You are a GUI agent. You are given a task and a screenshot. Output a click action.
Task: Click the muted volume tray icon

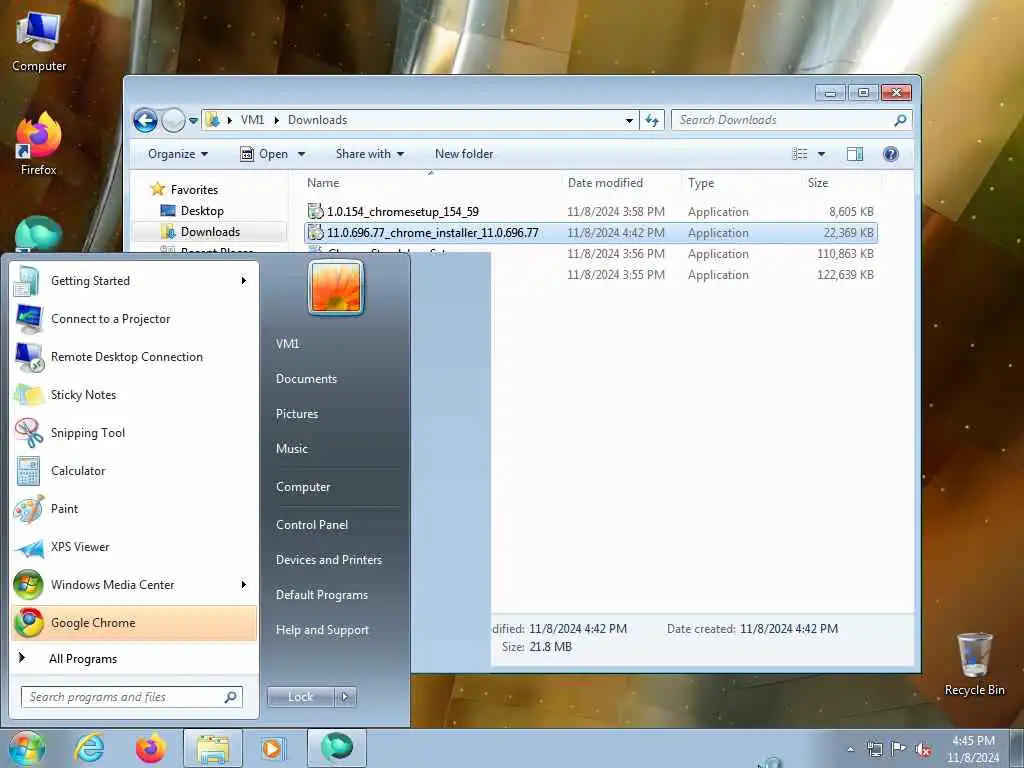click(x=923, y=749)
